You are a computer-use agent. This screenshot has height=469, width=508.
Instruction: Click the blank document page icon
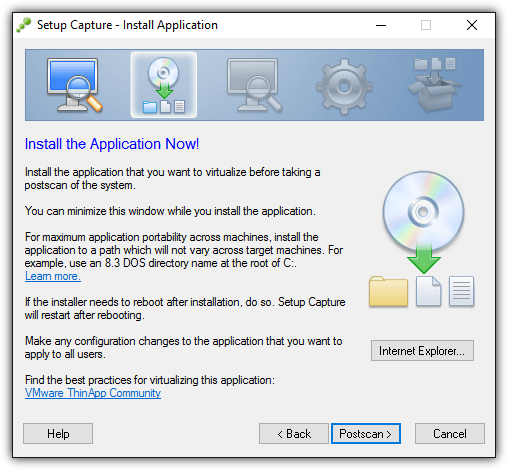coord(429,291)
